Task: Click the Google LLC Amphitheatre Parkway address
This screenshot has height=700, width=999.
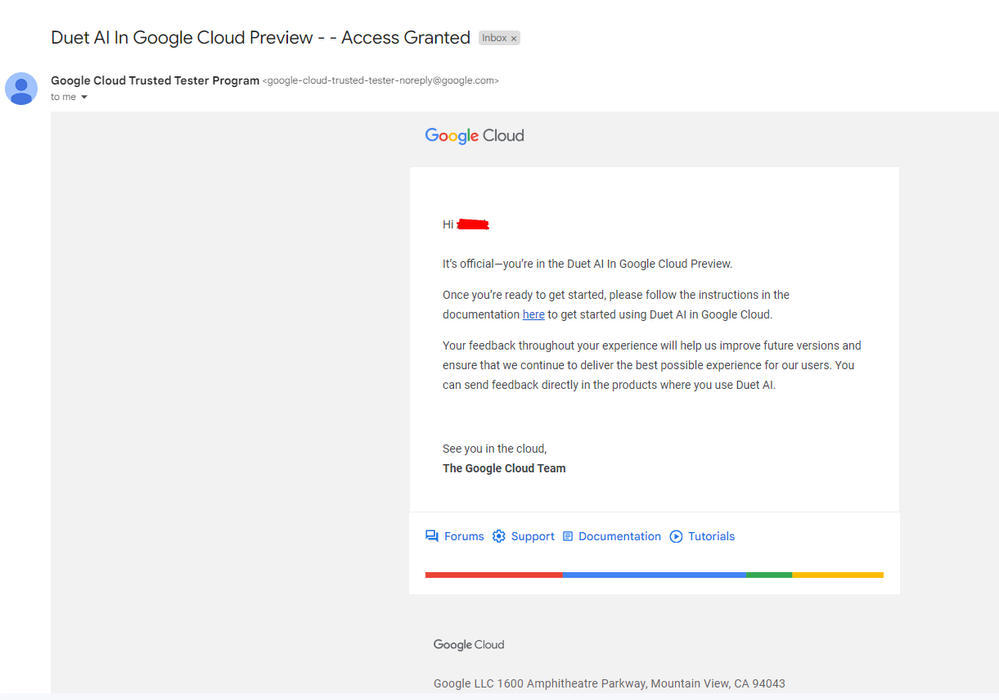Action: click(x=609, y=683)
